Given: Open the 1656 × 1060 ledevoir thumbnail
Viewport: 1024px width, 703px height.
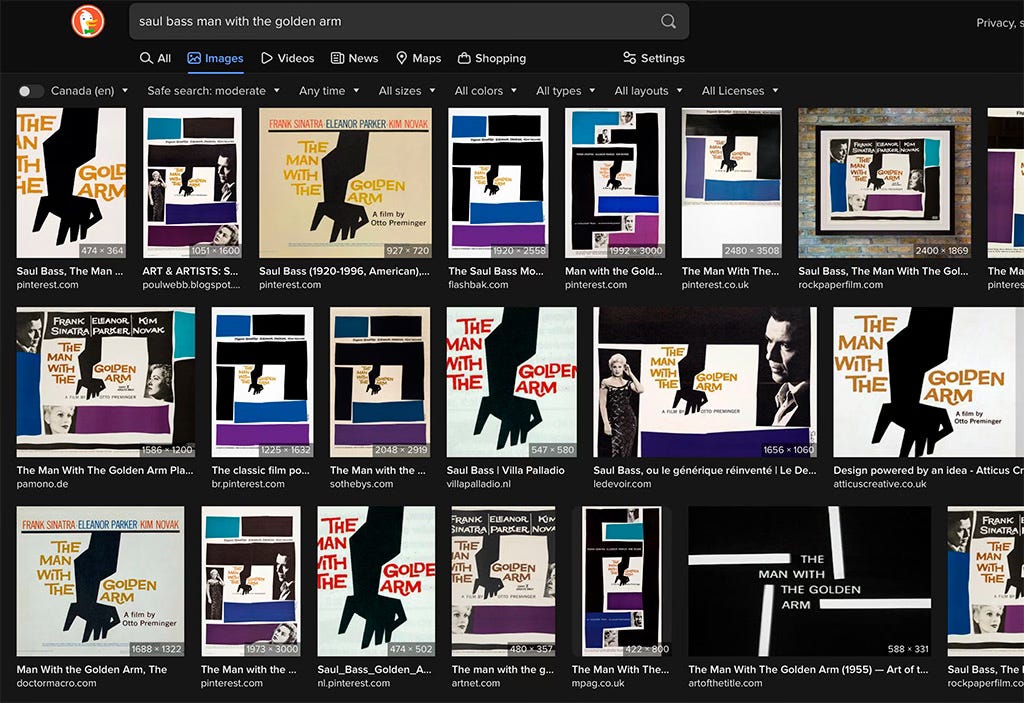Looking at the screenshot, I should pyautogui.click(x=705, y=382).
